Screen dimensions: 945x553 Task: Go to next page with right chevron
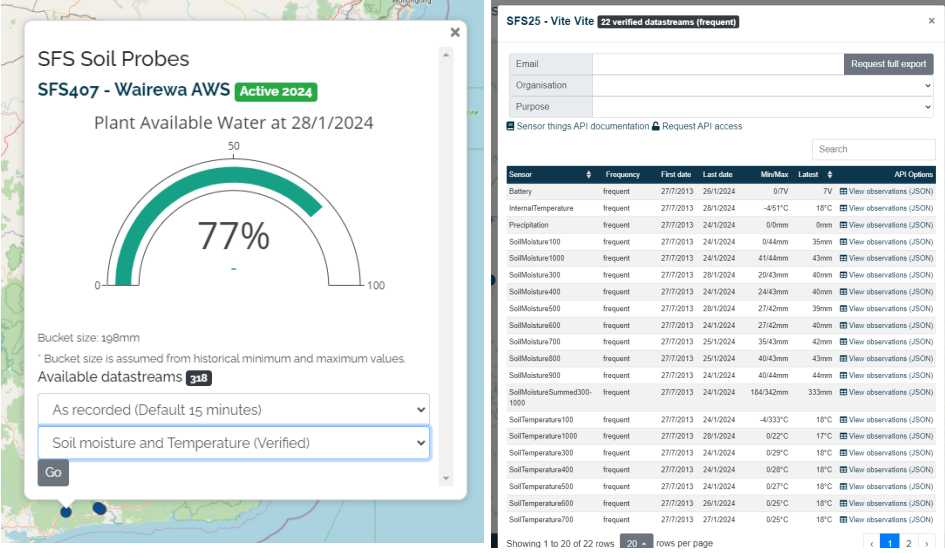coord(927,543)
